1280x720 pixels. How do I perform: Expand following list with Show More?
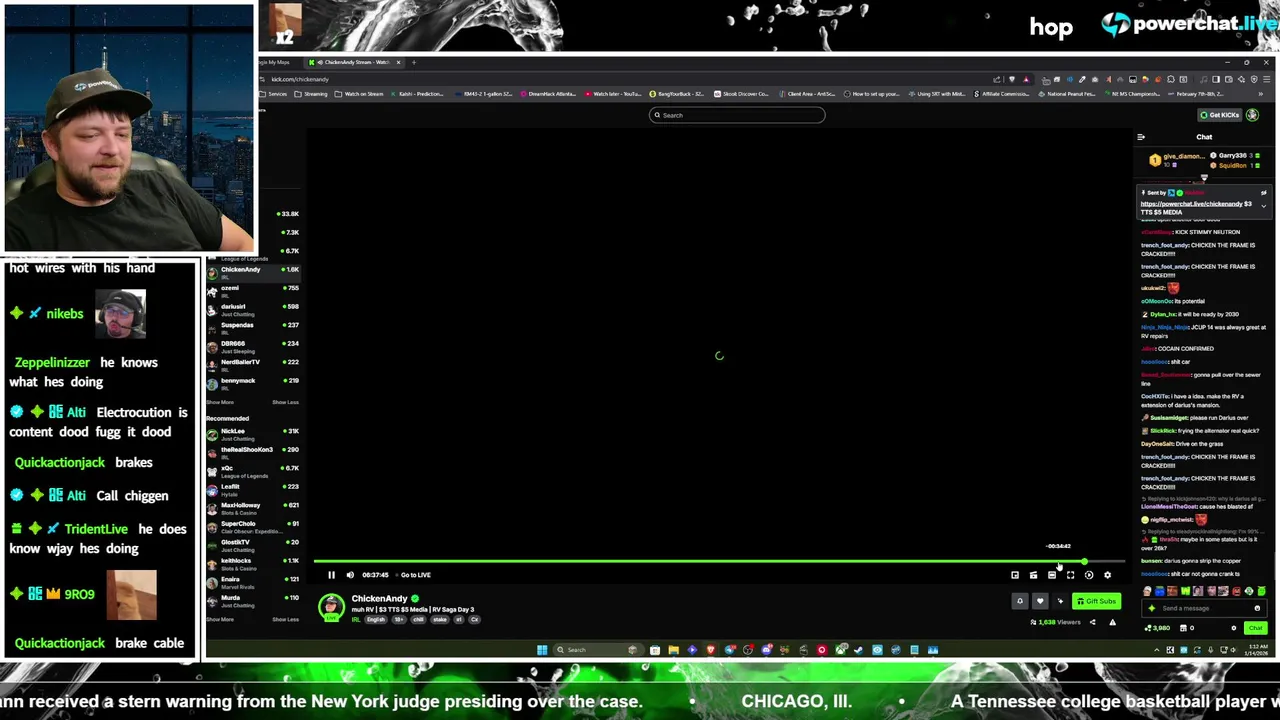[x=219, y=402]
